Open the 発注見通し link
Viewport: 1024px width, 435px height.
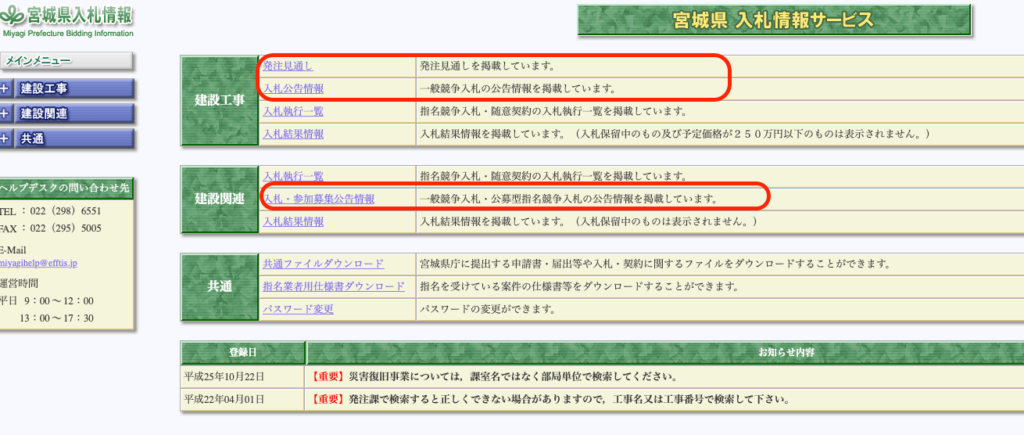click(287, 66)
